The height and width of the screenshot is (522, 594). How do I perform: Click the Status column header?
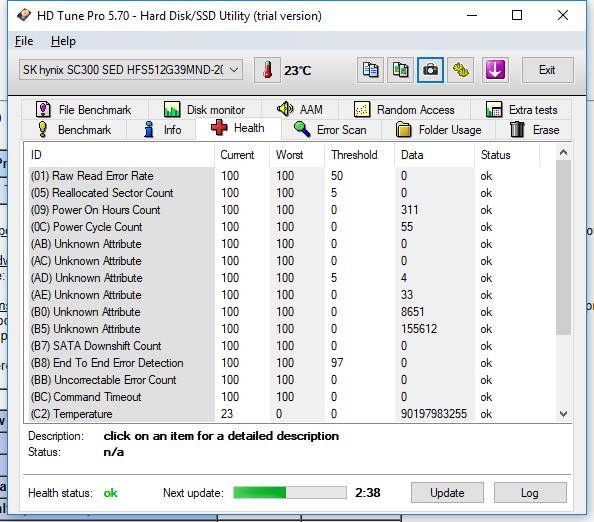click(506, 155)
